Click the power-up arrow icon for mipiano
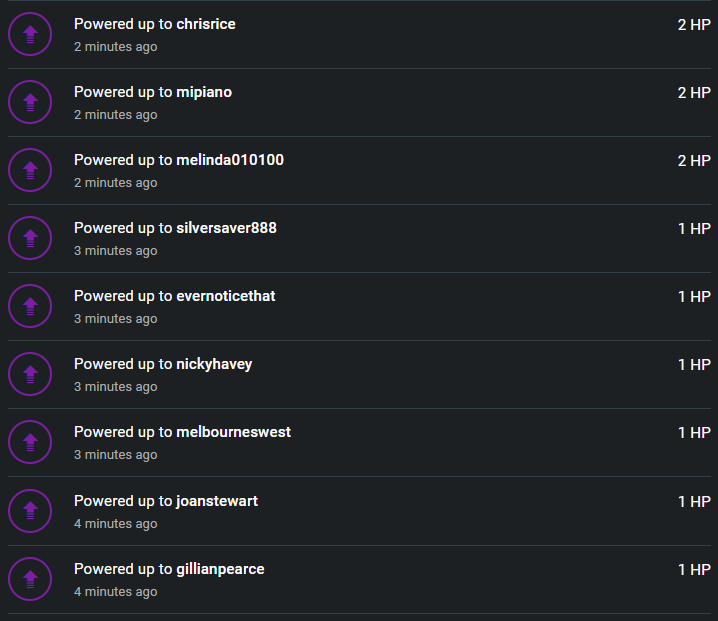Image resolution: width=718 pixels, height=621 pixels. [x=30, y=102]
